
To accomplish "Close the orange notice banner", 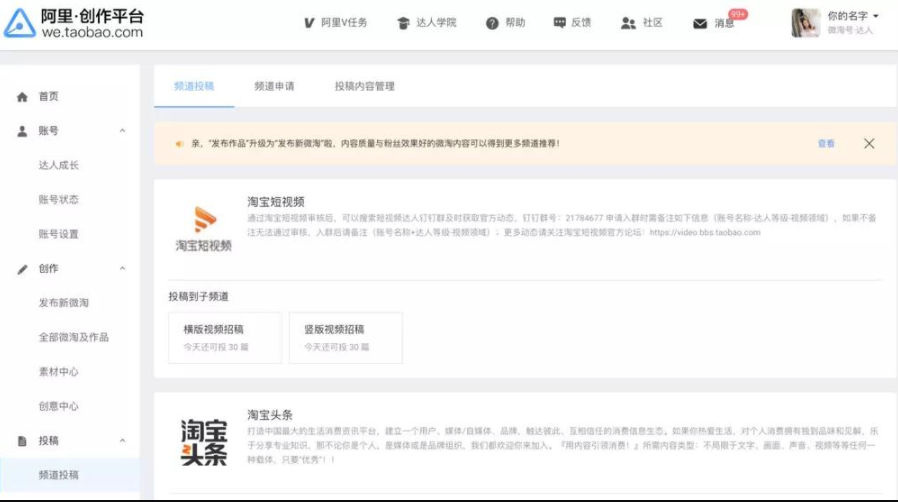I will click(x=869, y=144).
